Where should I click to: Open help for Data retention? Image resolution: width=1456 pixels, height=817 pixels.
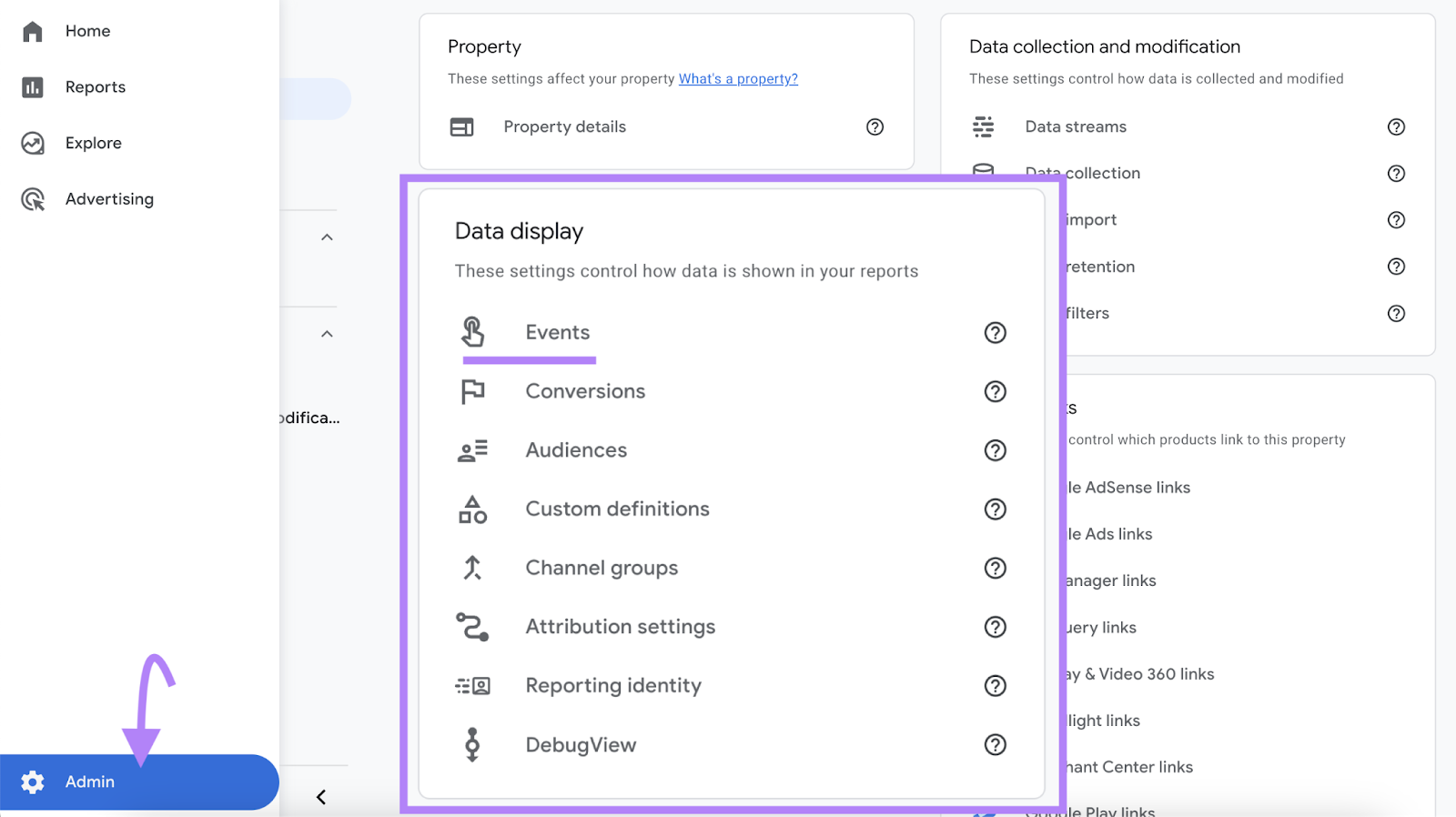[1396, 267]
